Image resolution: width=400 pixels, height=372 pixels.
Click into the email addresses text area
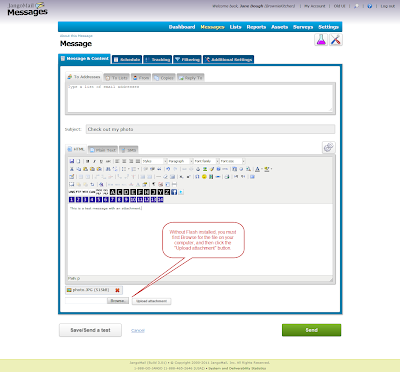(x=200, y=98)
